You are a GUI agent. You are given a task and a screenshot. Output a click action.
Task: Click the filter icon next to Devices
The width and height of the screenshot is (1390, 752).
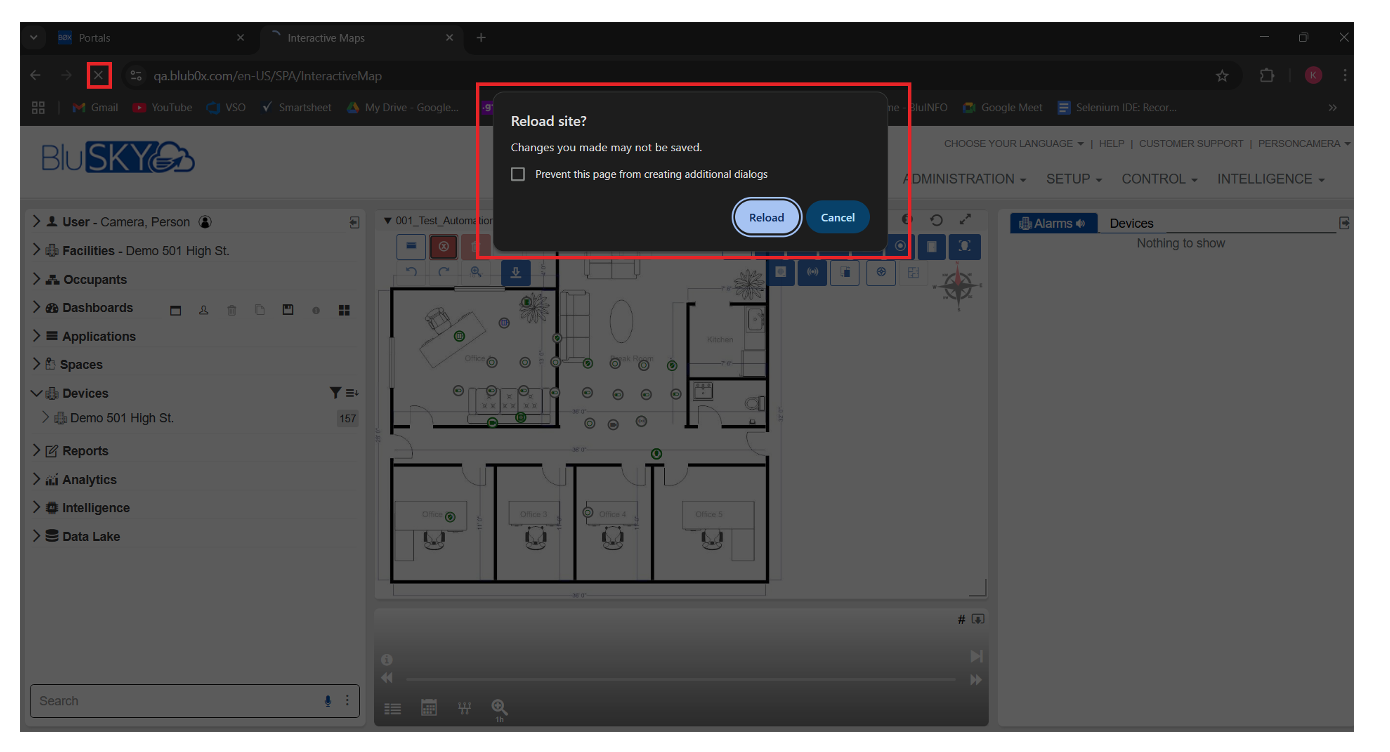pos(334,392)
